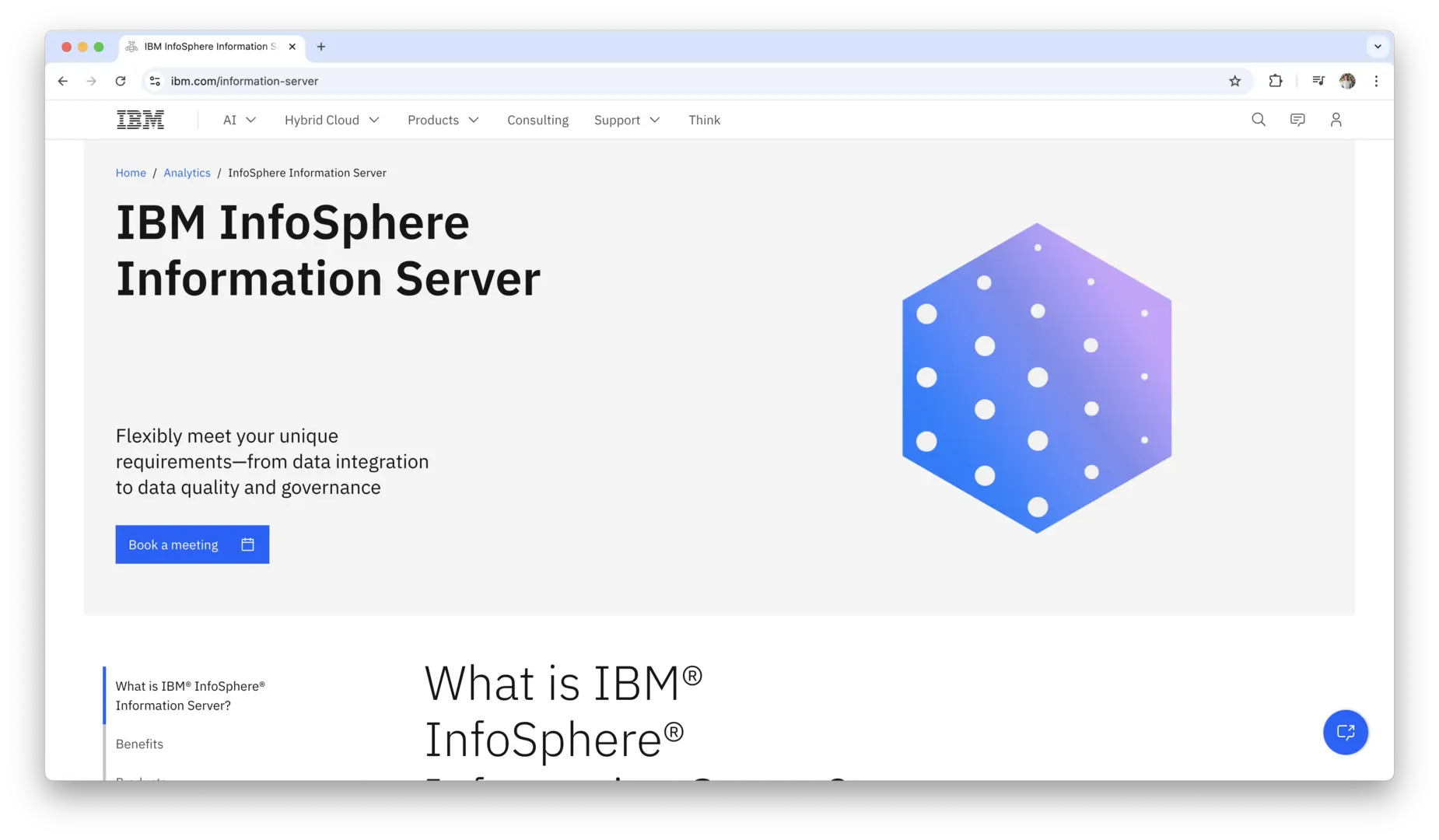Viewport: 1439px width, 840px height.
Task: Click the Book a meeting button
Action: (x=192, y=544)
